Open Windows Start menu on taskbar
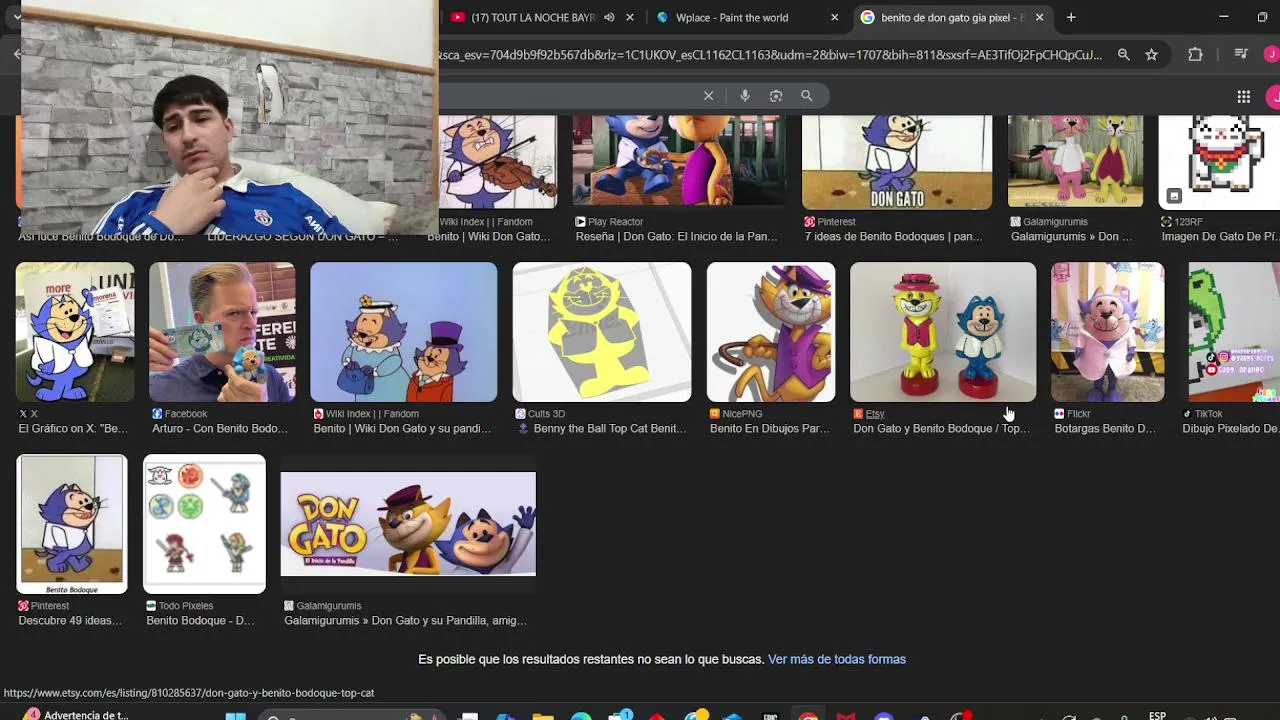 click(x=235, y=716)
